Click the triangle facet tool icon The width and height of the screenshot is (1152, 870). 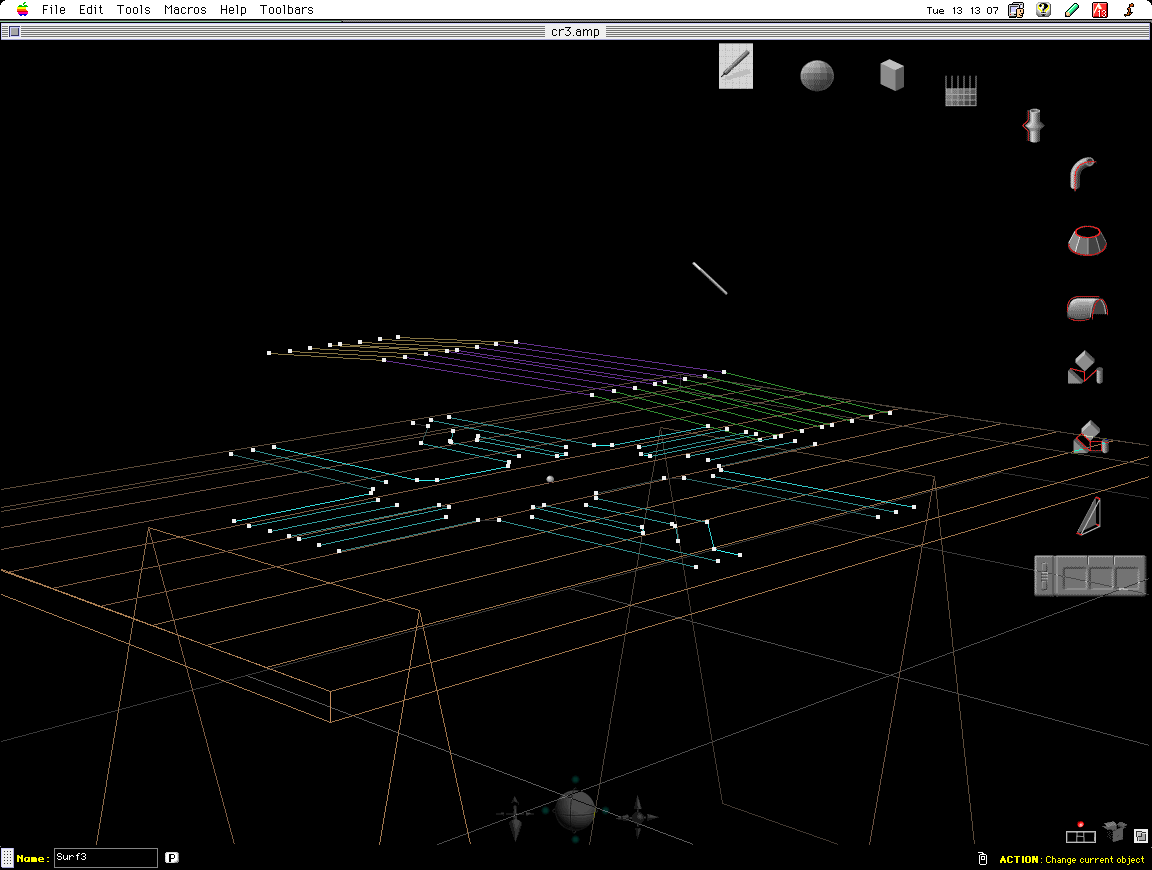(1090, 517)
